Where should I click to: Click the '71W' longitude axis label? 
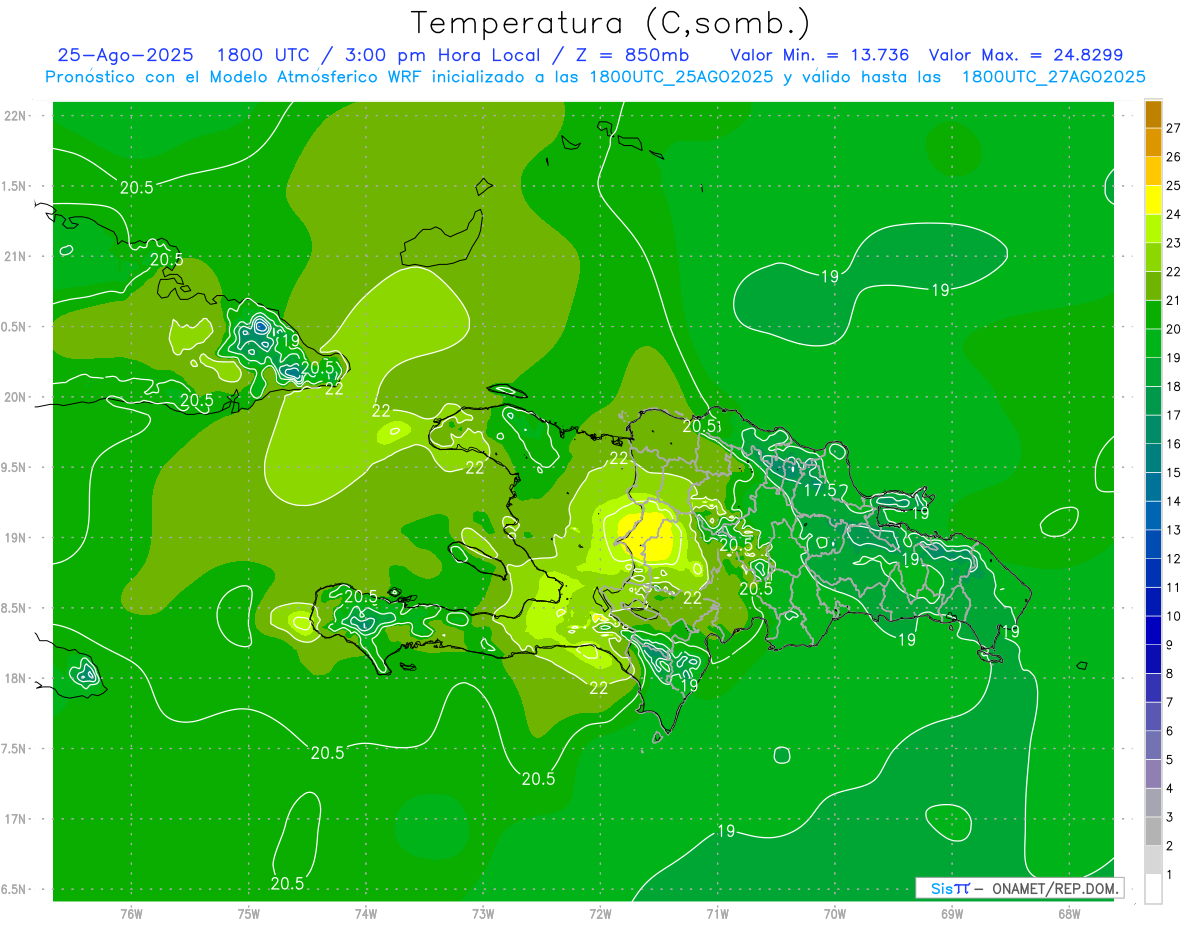[x=717, y=913]
